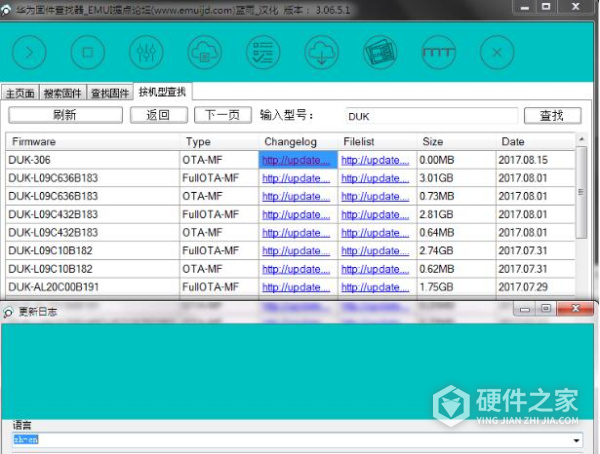This screenshot has width=600, height=454.
Task: Click the zh-cn language combo box text
Action: (x=26, y=439)
